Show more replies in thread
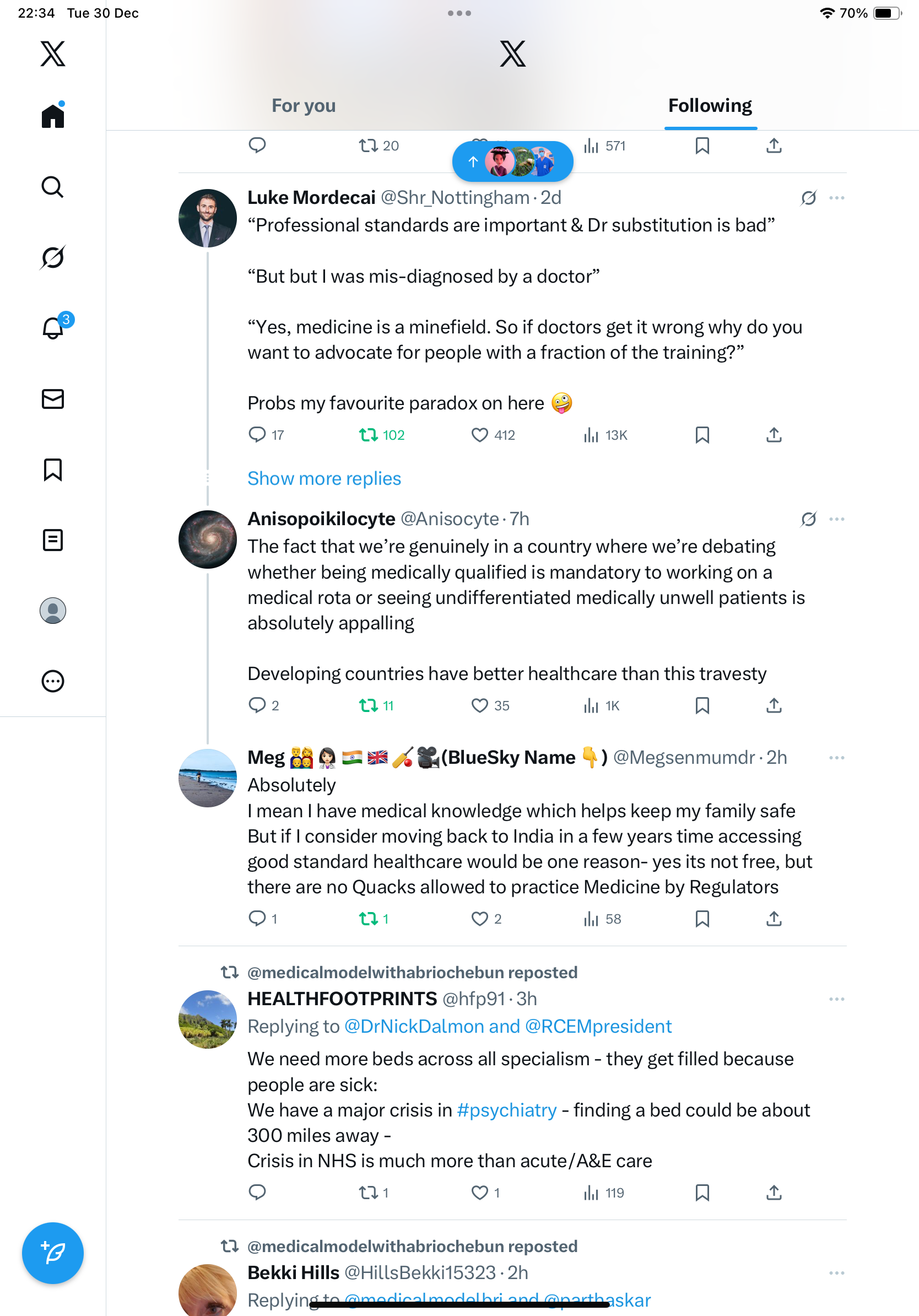 pyautogui.click(x=324, y=478)
